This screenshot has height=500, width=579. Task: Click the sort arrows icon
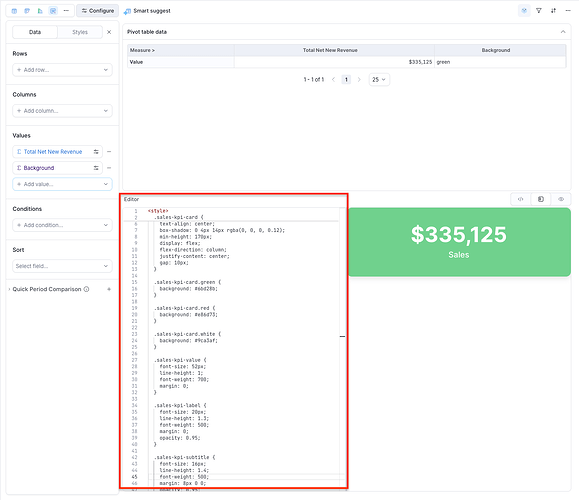tap(553, 11)
